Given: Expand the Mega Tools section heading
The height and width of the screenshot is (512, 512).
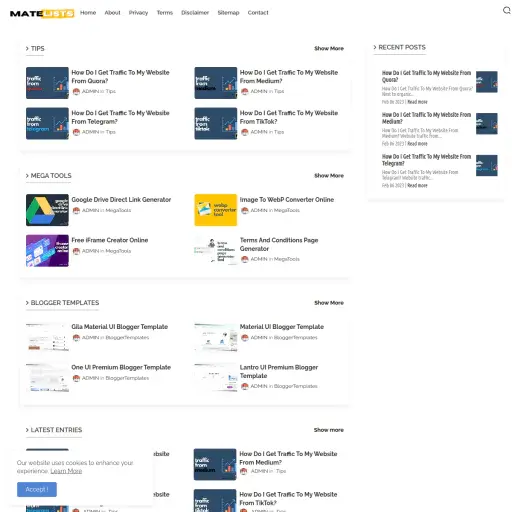Looking at the screenshot, I should click(48, 176).
